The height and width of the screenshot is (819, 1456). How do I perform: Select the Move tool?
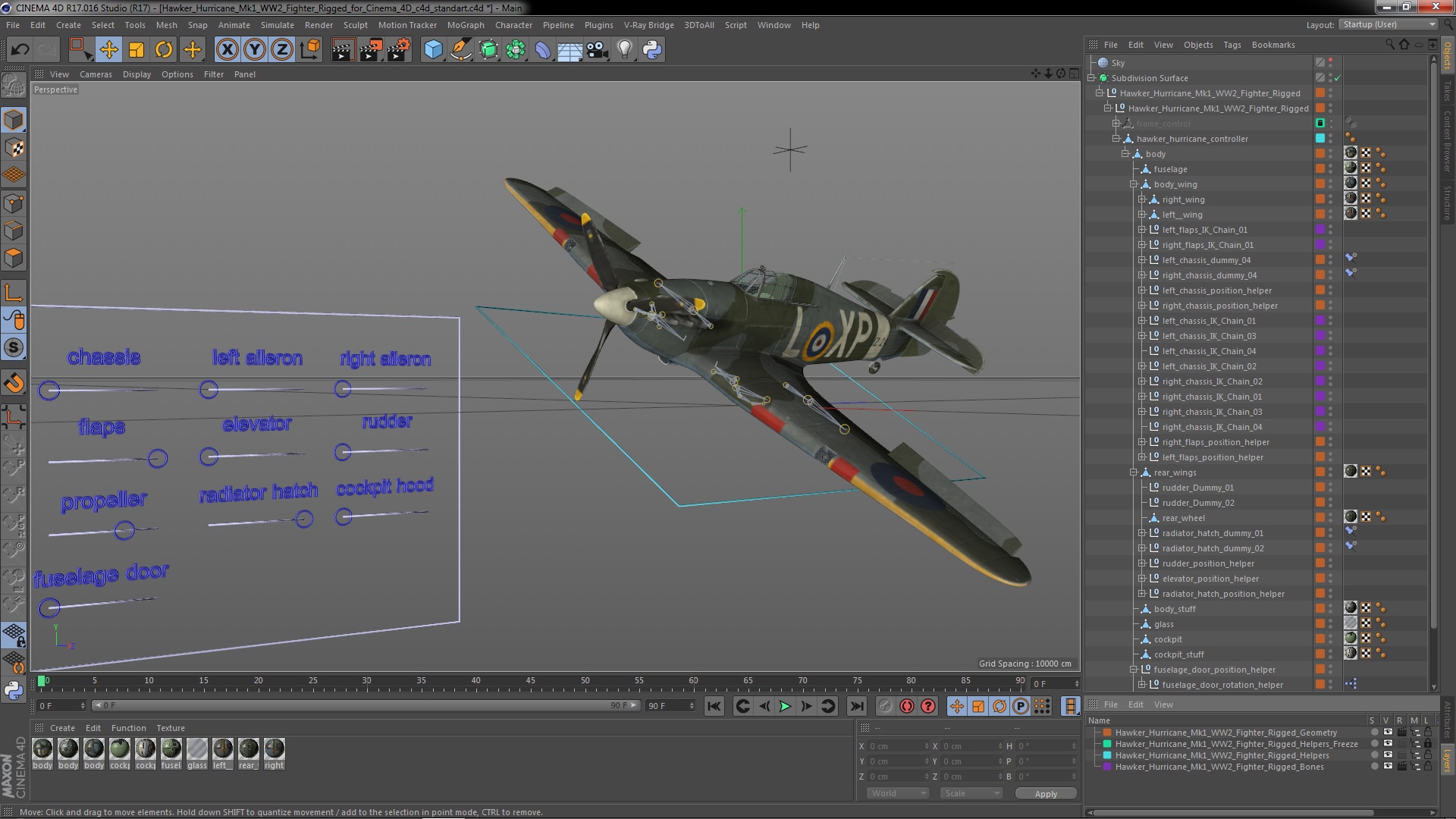(108, 50)
